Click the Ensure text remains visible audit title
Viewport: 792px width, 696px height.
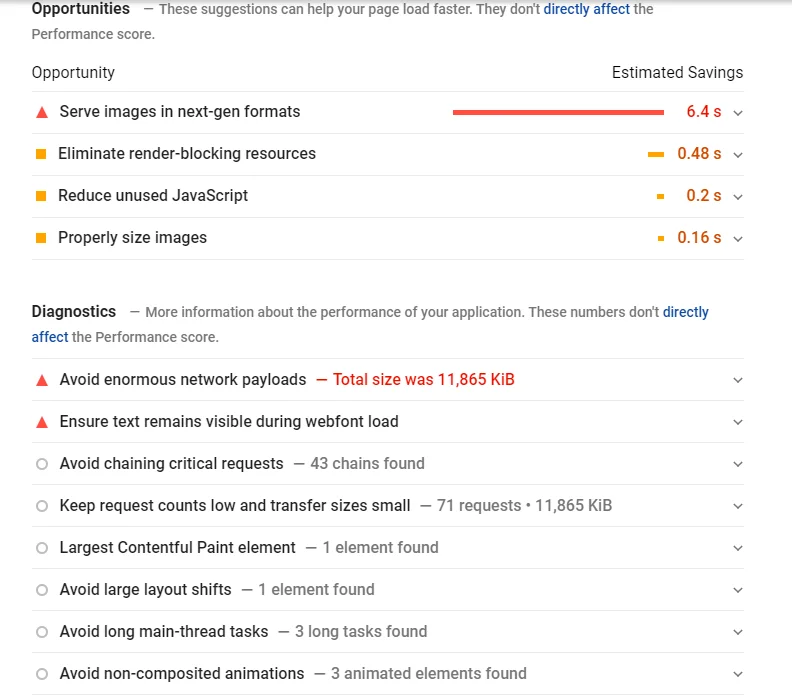click(229, 422)
